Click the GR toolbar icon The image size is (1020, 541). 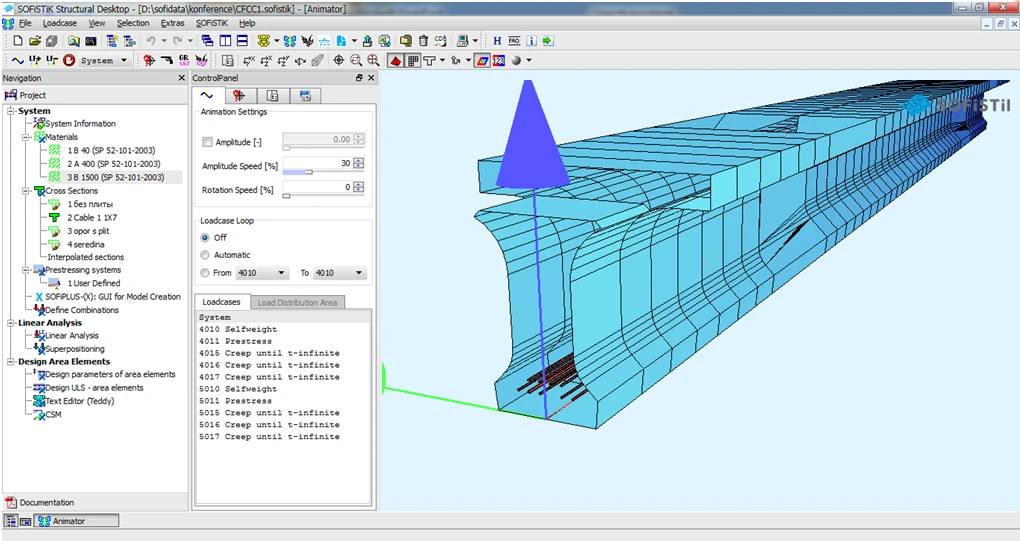pyautogui.click(x=184, y=60)
